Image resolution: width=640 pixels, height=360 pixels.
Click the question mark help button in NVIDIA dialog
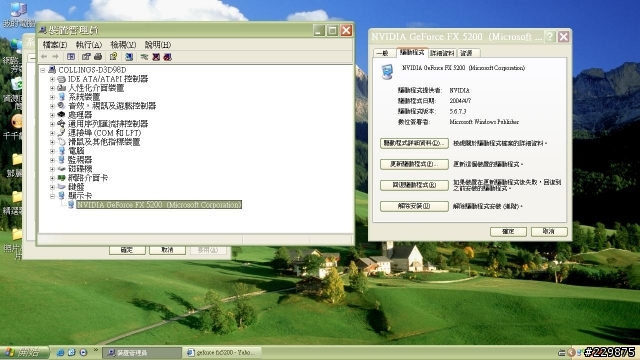[x=550, y=37]
